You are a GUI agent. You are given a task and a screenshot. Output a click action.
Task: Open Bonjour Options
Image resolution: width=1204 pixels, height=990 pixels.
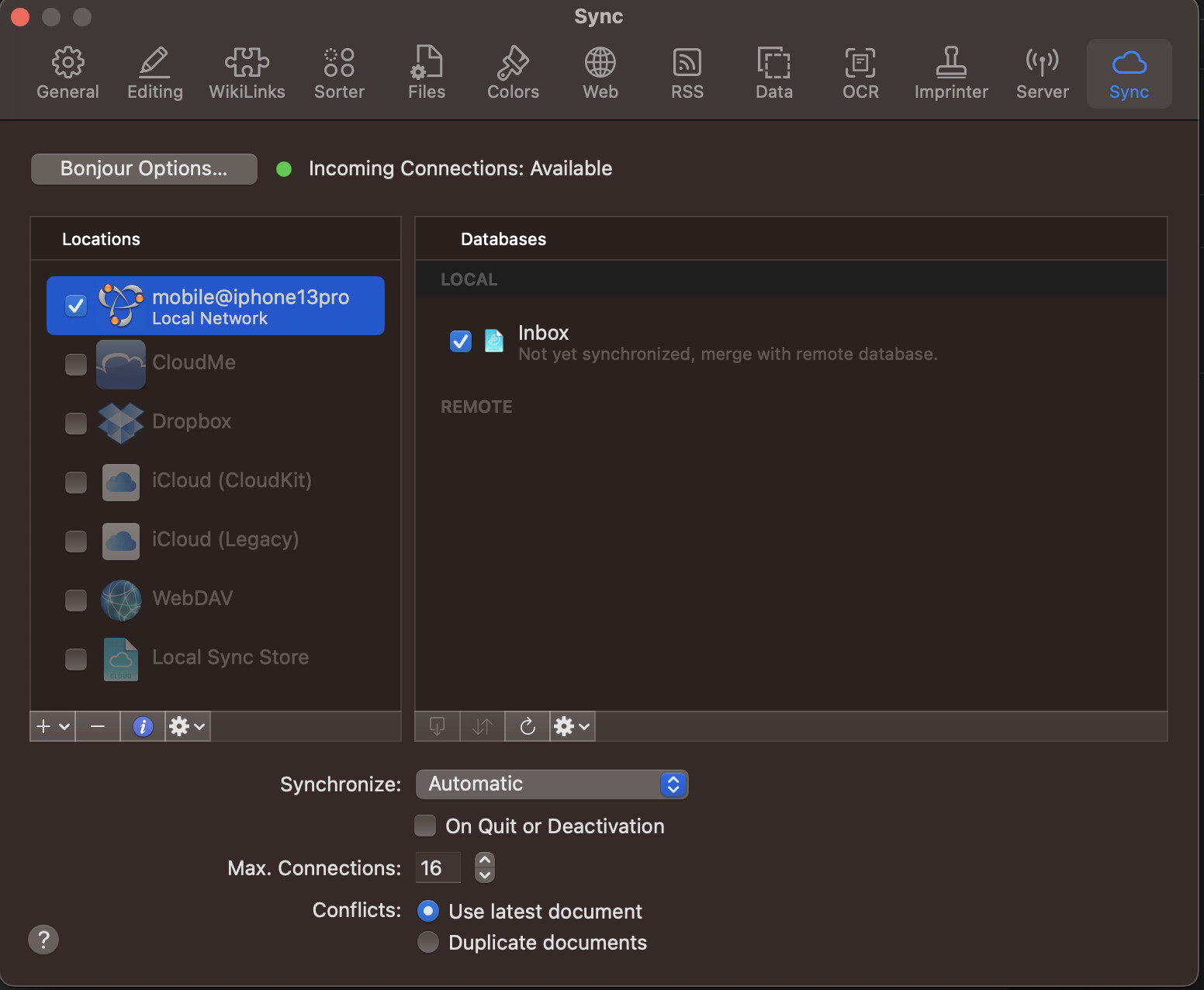(x=144, y=168)
